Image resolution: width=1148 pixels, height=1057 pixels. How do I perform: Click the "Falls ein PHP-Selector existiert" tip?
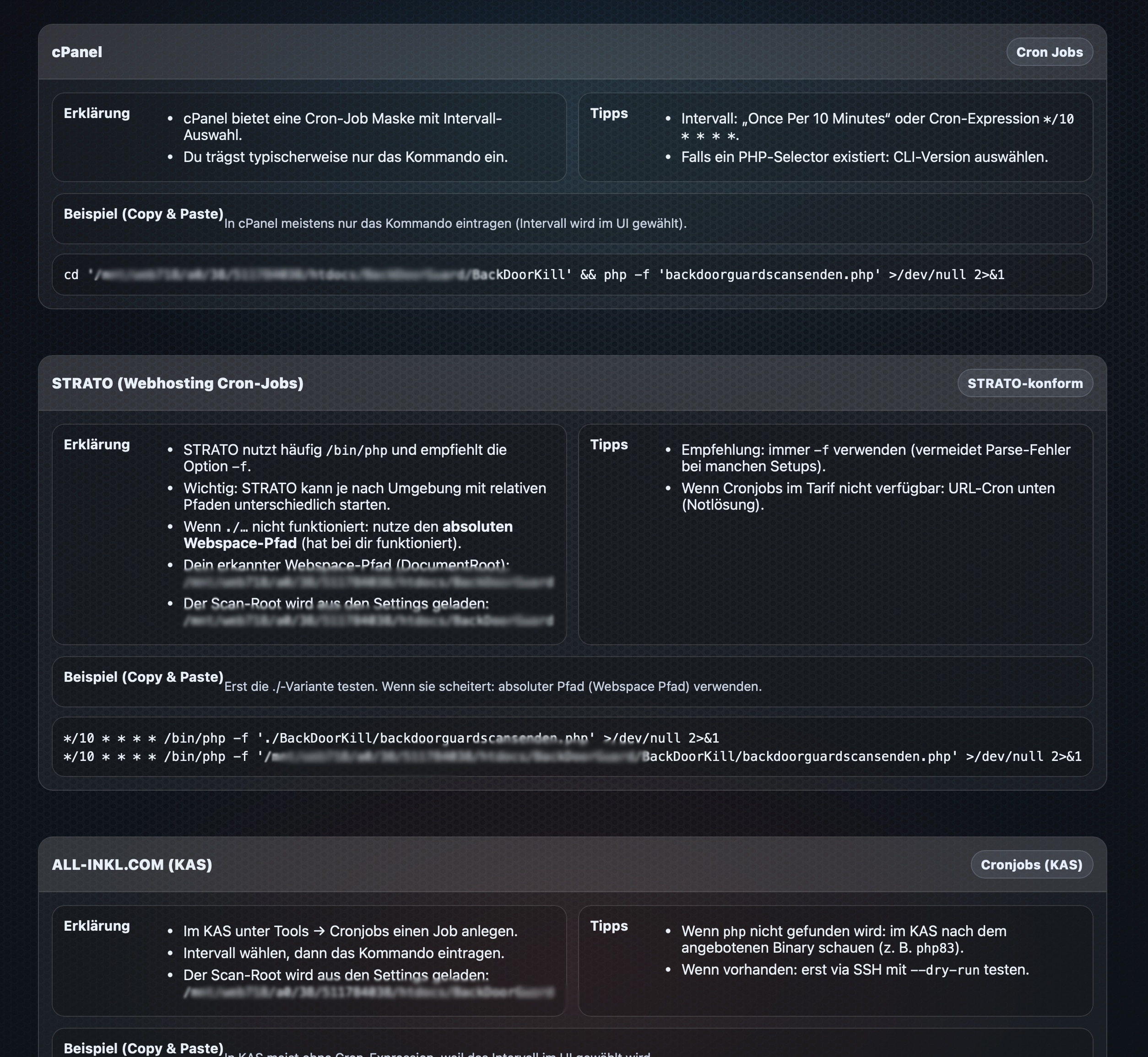(864, 156)
